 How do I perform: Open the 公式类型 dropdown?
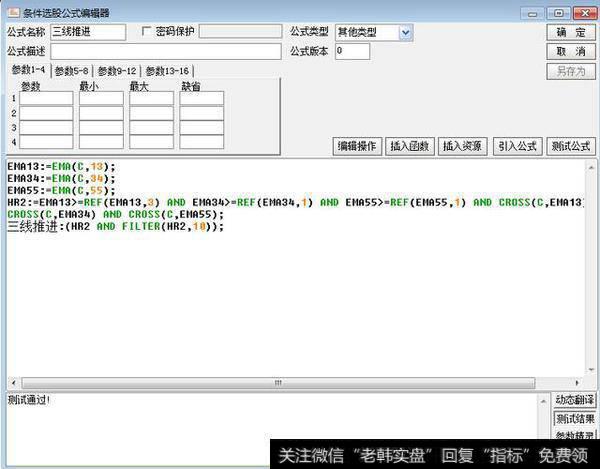click(x=405, y=33)
